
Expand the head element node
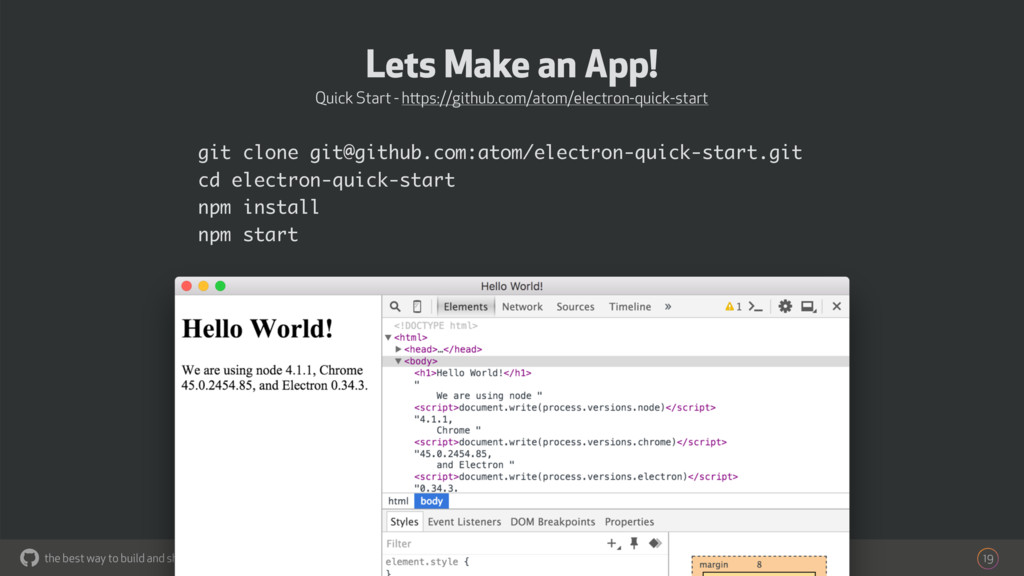398,349
